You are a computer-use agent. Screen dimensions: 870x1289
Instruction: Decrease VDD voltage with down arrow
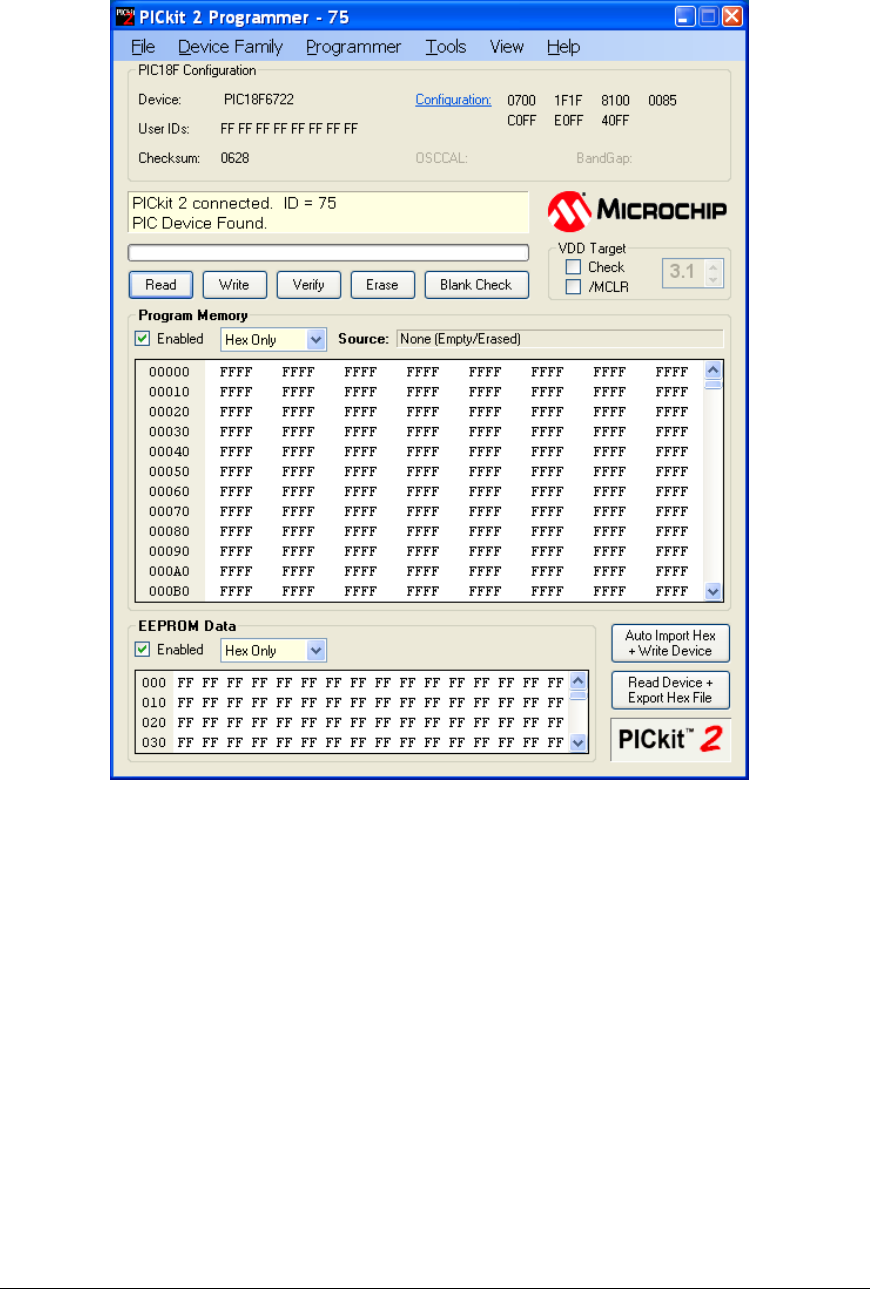[711, 279]
